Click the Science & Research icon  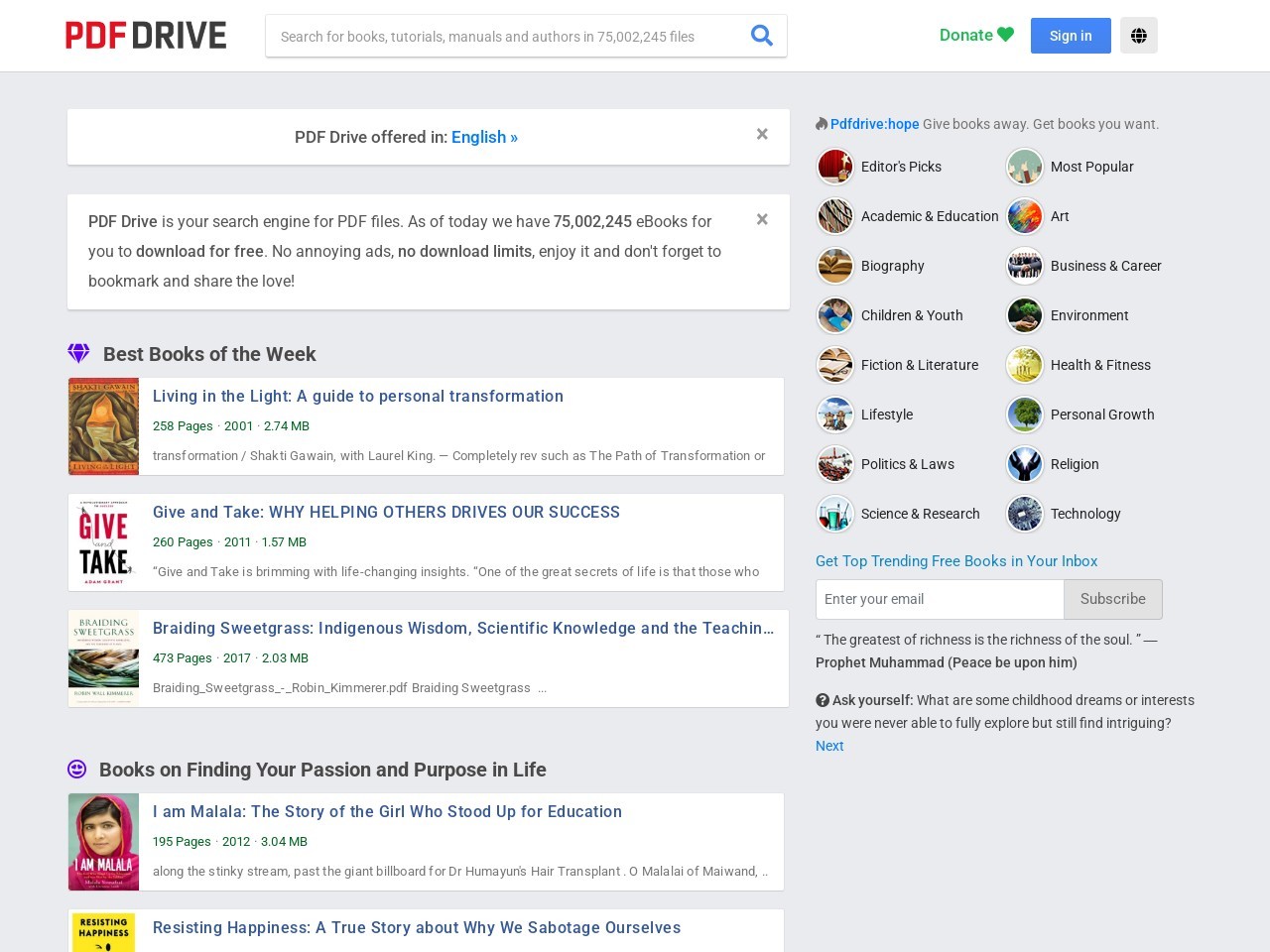[835, 514]
